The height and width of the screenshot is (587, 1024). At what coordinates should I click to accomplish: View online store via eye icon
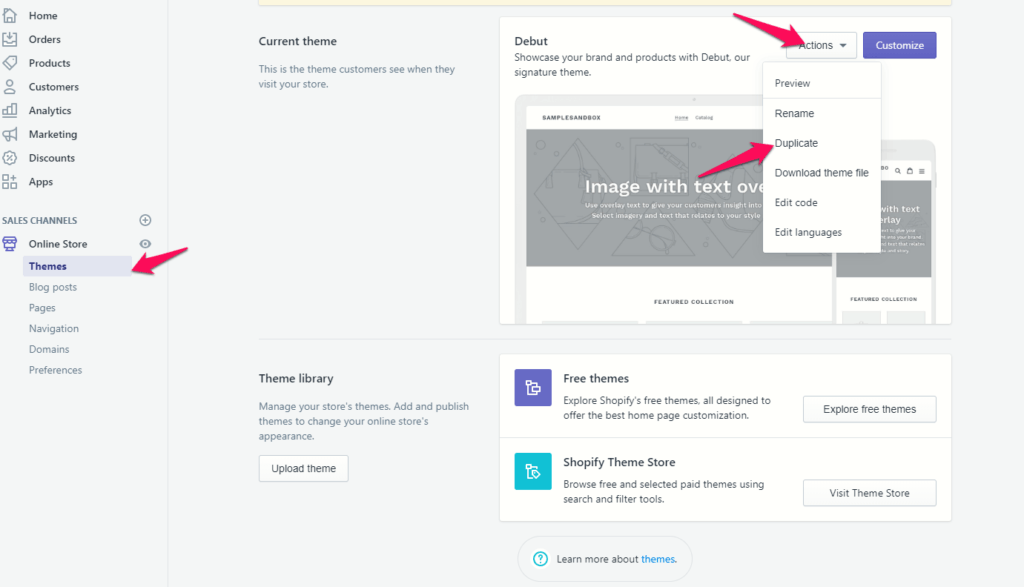145,244
